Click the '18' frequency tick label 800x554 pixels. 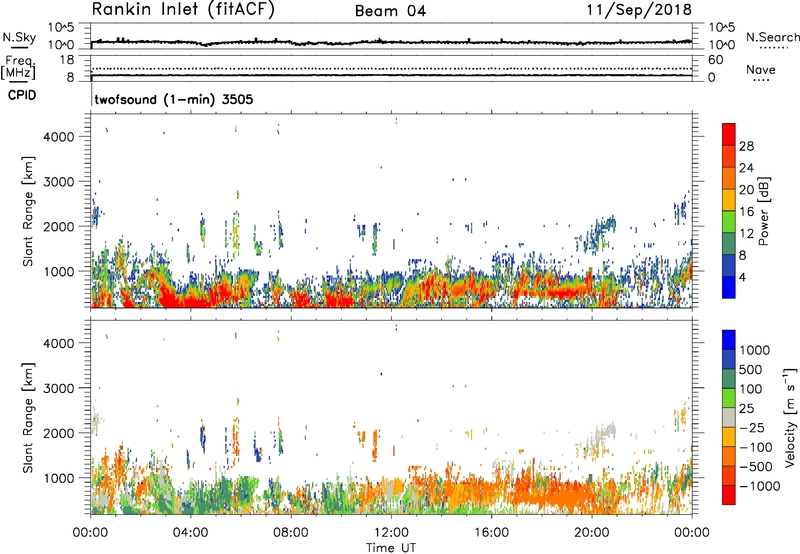(x=66, y=60)
